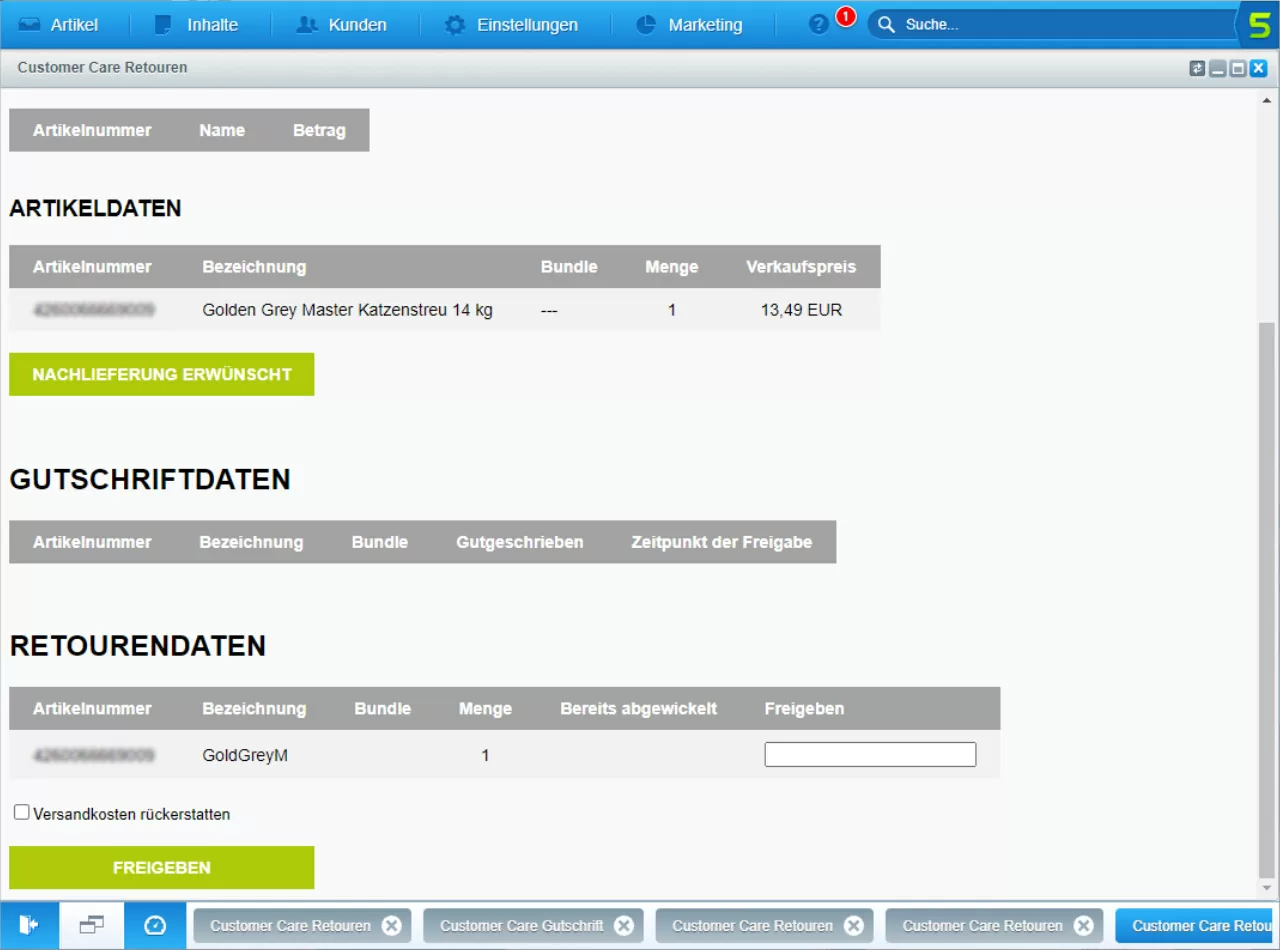
Task: Click the window overview icon in footer
Action: pos(92,926)
